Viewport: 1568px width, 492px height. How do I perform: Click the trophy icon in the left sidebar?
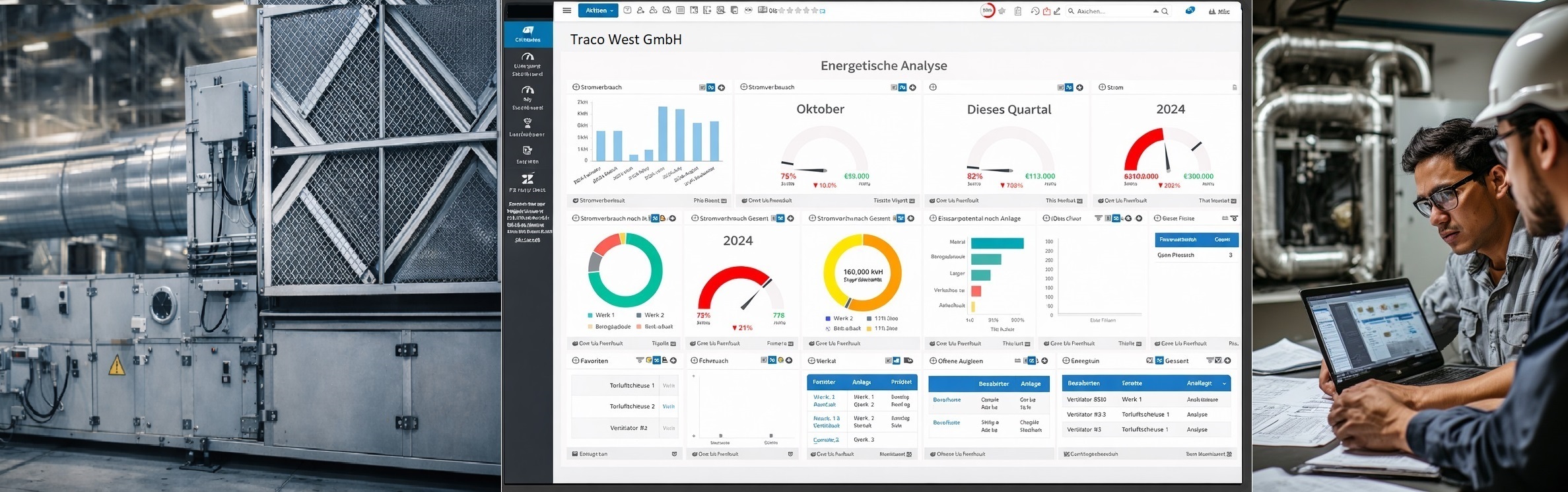pos(527,122)
